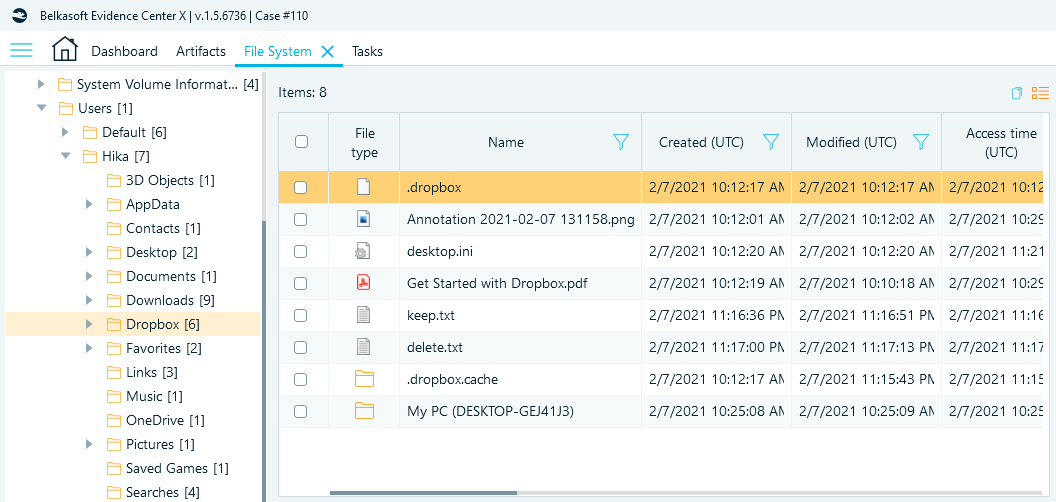Screen dimensions: 1056x502
Task: Open the Dashboard tab
Action: pos(125,51)
